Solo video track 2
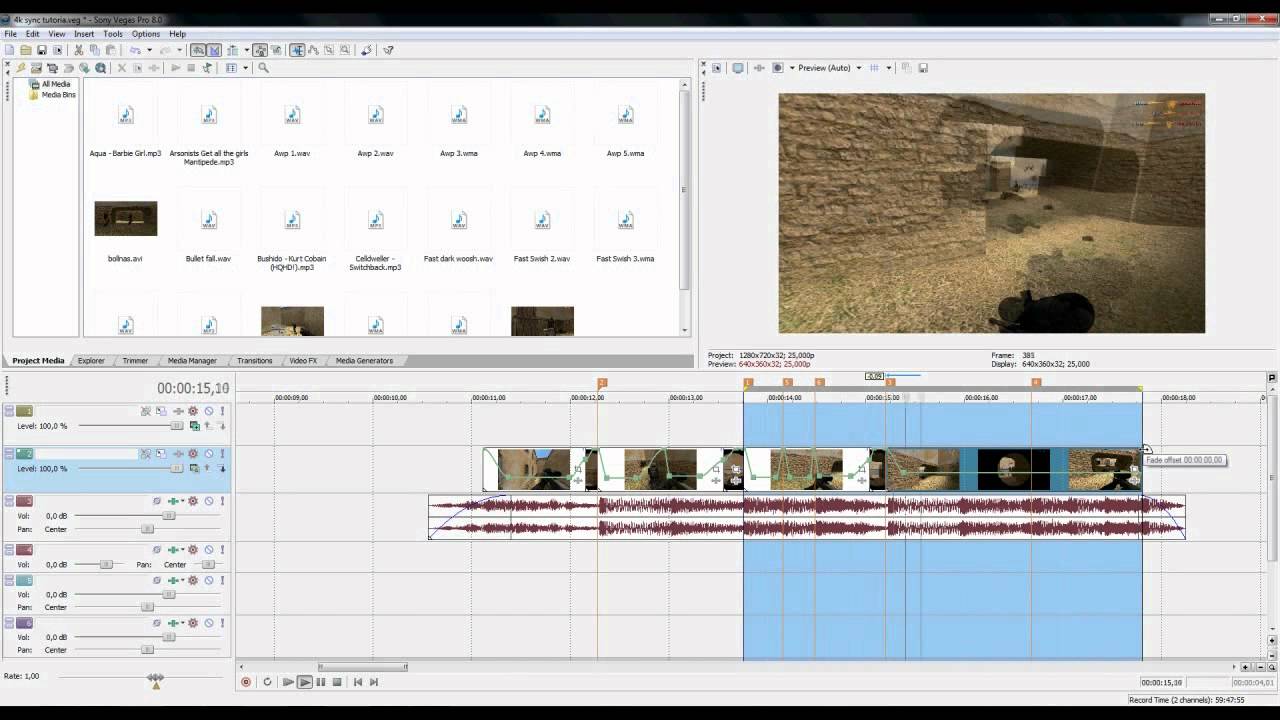Viewport: 1280px width, 720px height. click(222, 453)
